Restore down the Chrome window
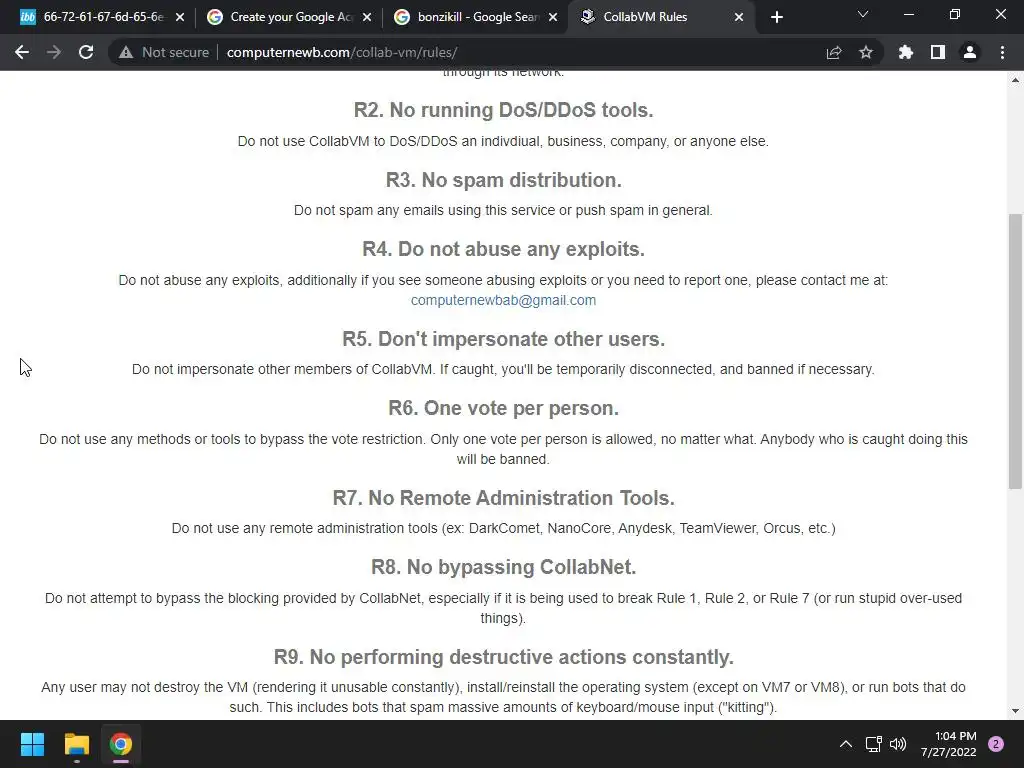The image size is (1024, 768). [x=955, y=14]
